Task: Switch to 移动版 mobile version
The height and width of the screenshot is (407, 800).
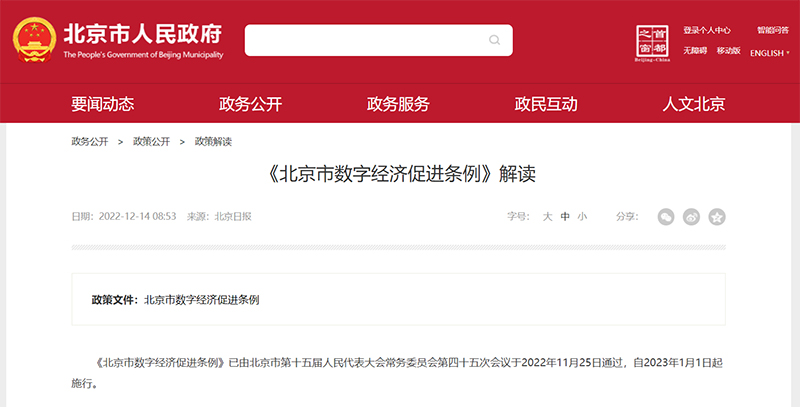Action: (728, 50)
